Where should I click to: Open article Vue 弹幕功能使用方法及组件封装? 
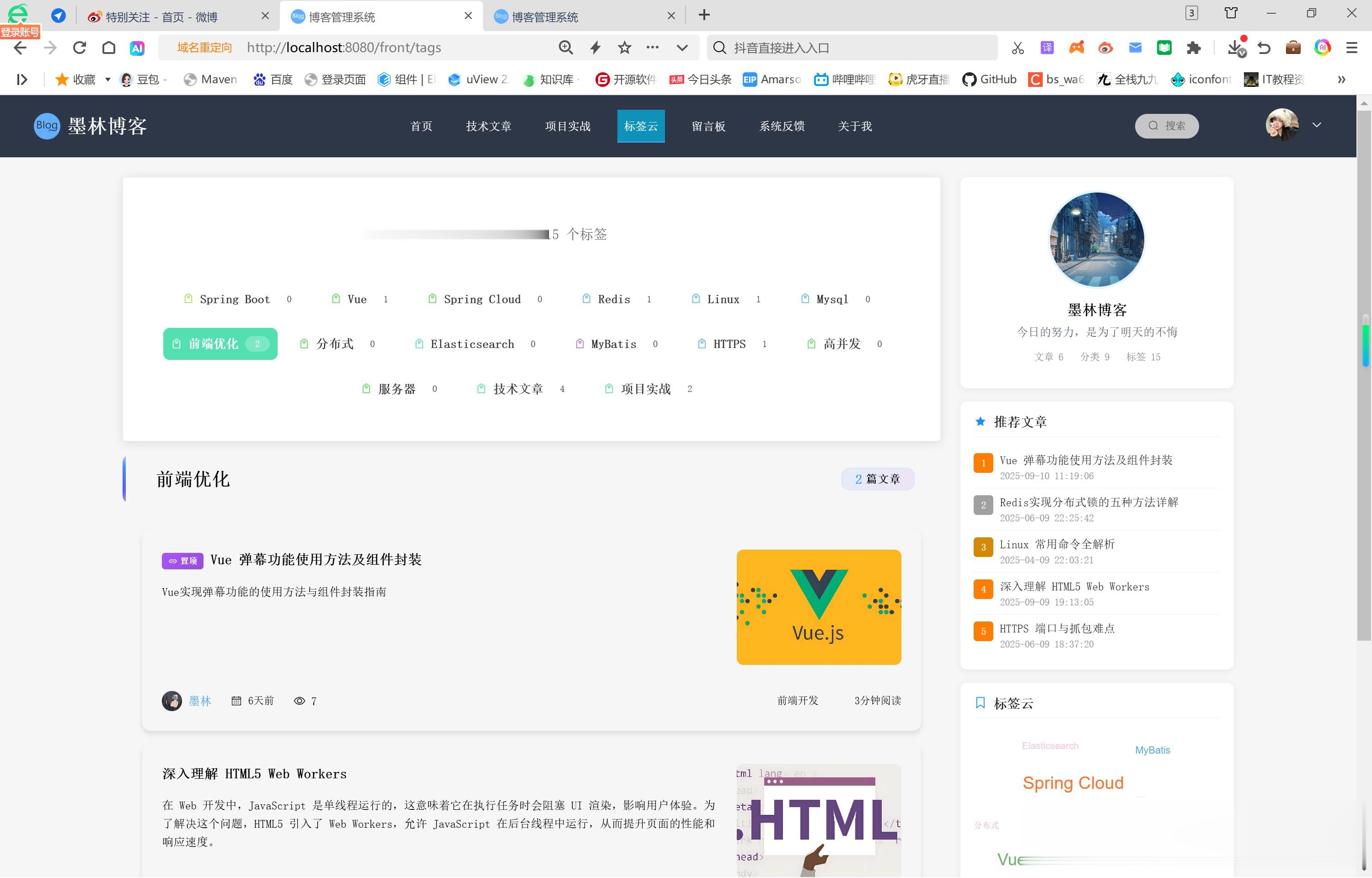(316, 560)
